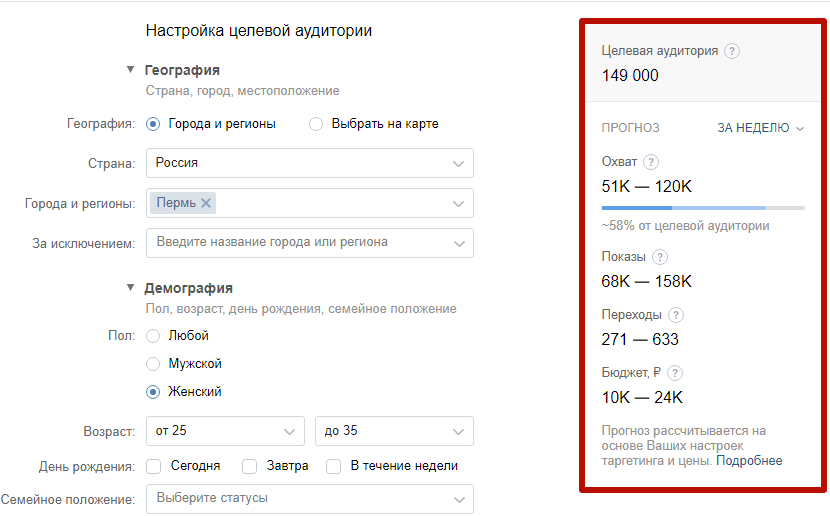
Task: Tick В течение недели checkbox
Action: 333,466
